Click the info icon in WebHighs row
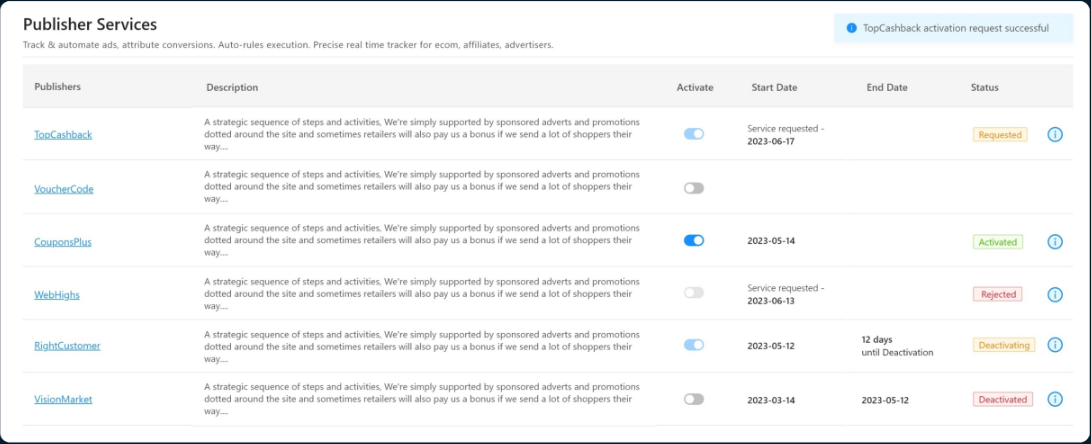Image resolution: width=1091 pixels, height=444 pixels. click(x=1055, y=294)
